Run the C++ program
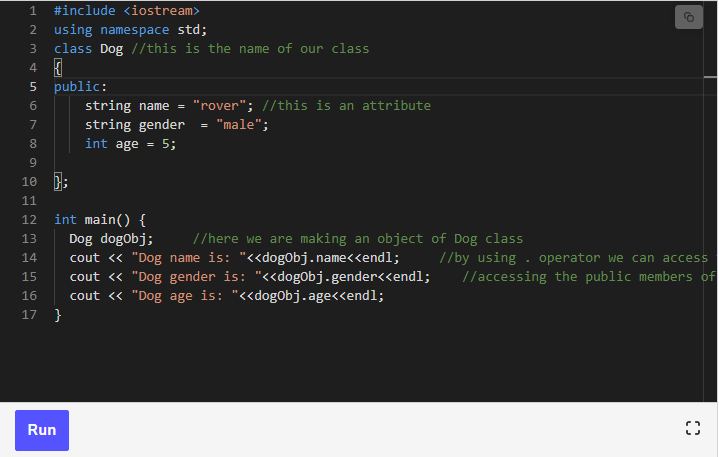Viewport: 719px width, 457px height. 42,430
